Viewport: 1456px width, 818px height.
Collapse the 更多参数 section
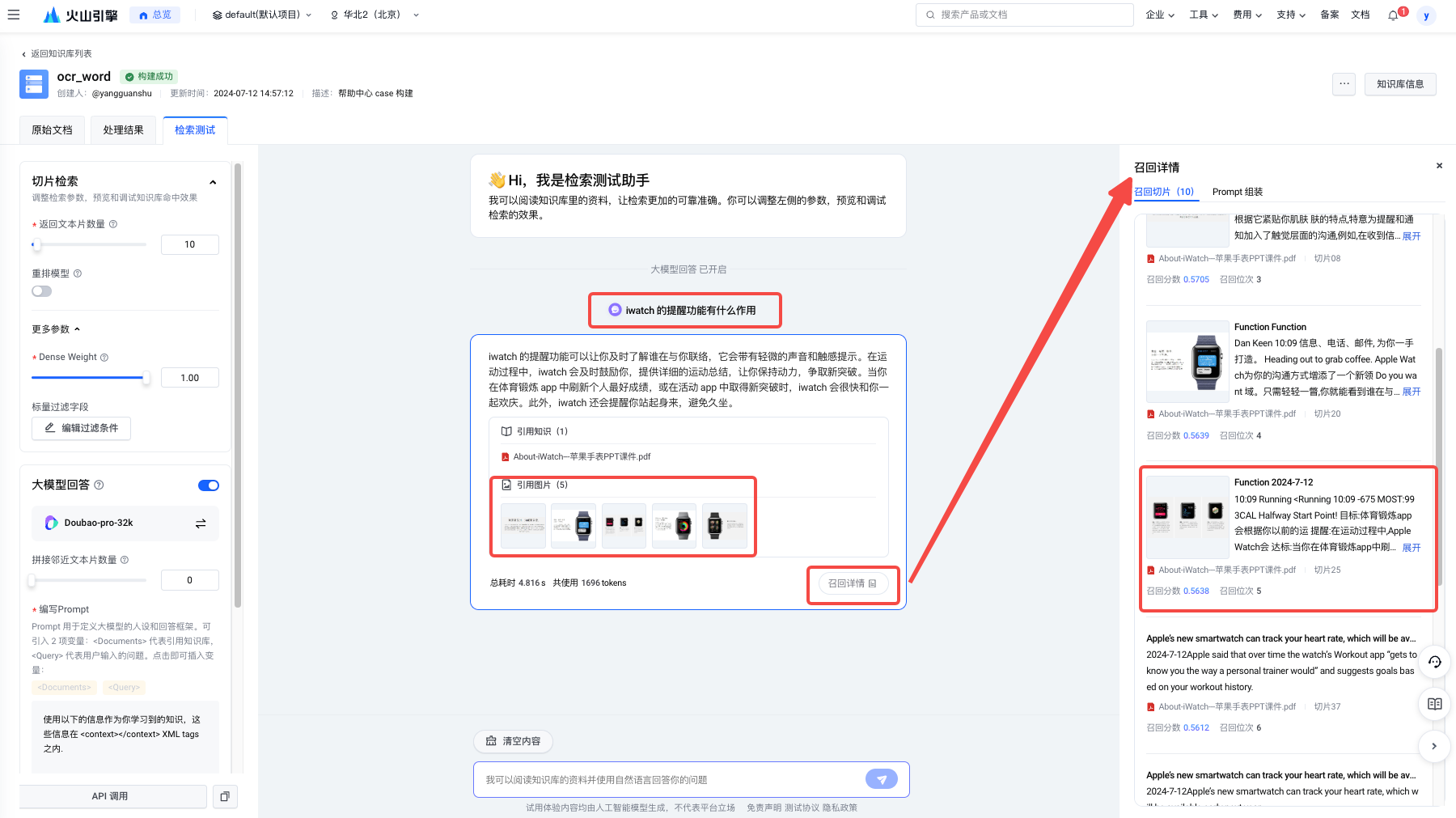point(56,329)
